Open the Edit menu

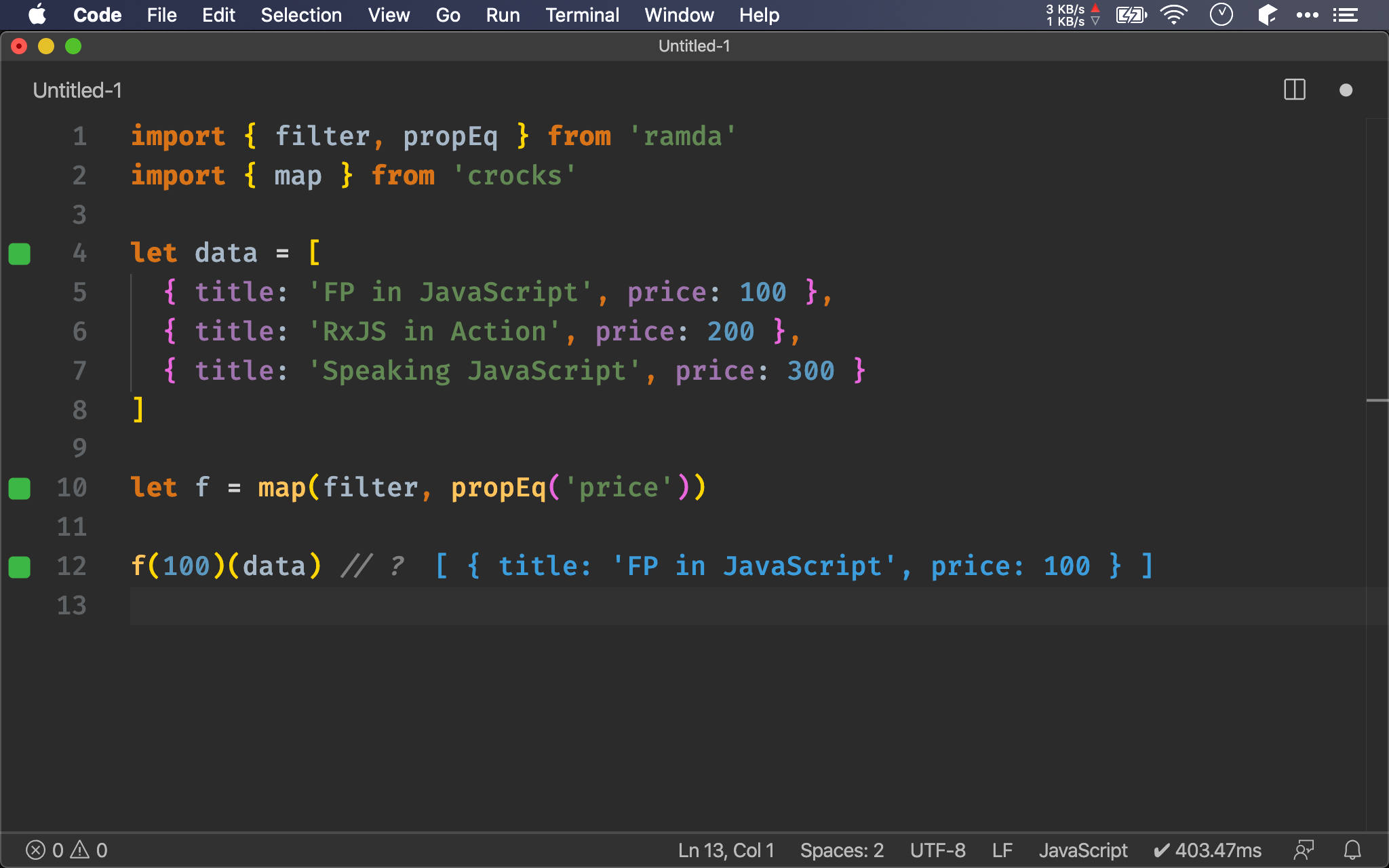(218, 15)
